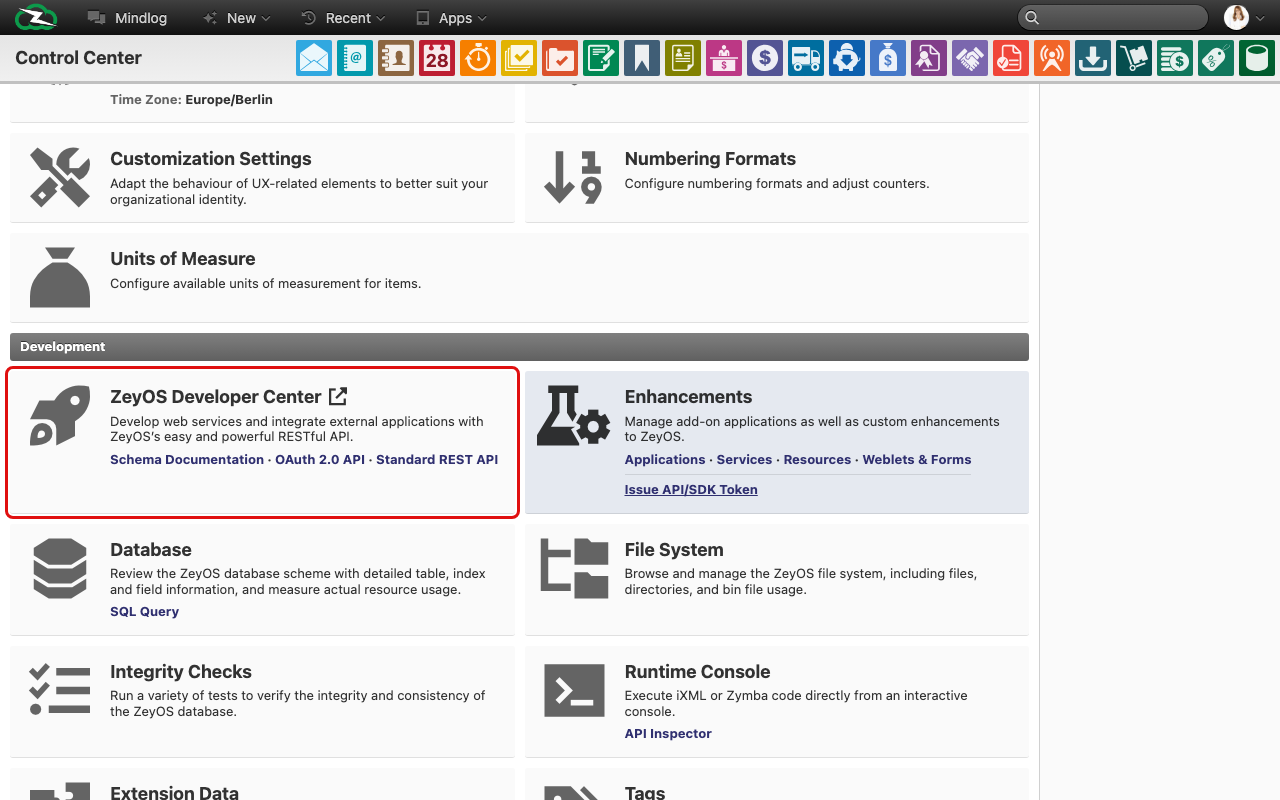
Task: Open the yellow tasks checkmark icon
Action: 519,58
